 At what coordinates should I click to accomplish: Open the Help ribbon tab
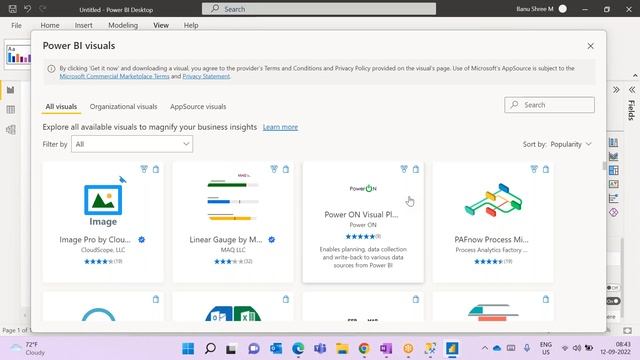tap(191, 25)
